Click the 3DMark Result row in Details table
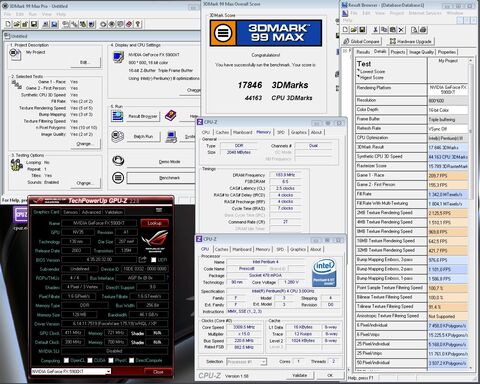The width and height of the screenshot is (480, 384). point(412,147)
